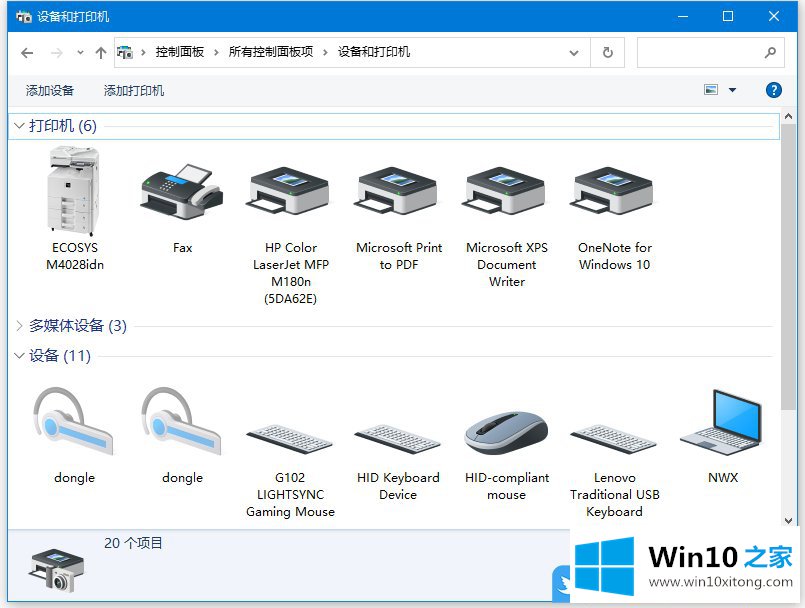Click the search magnifier icon
The height and width of the screenshot is (608, 805).
[x=770, y=52]
